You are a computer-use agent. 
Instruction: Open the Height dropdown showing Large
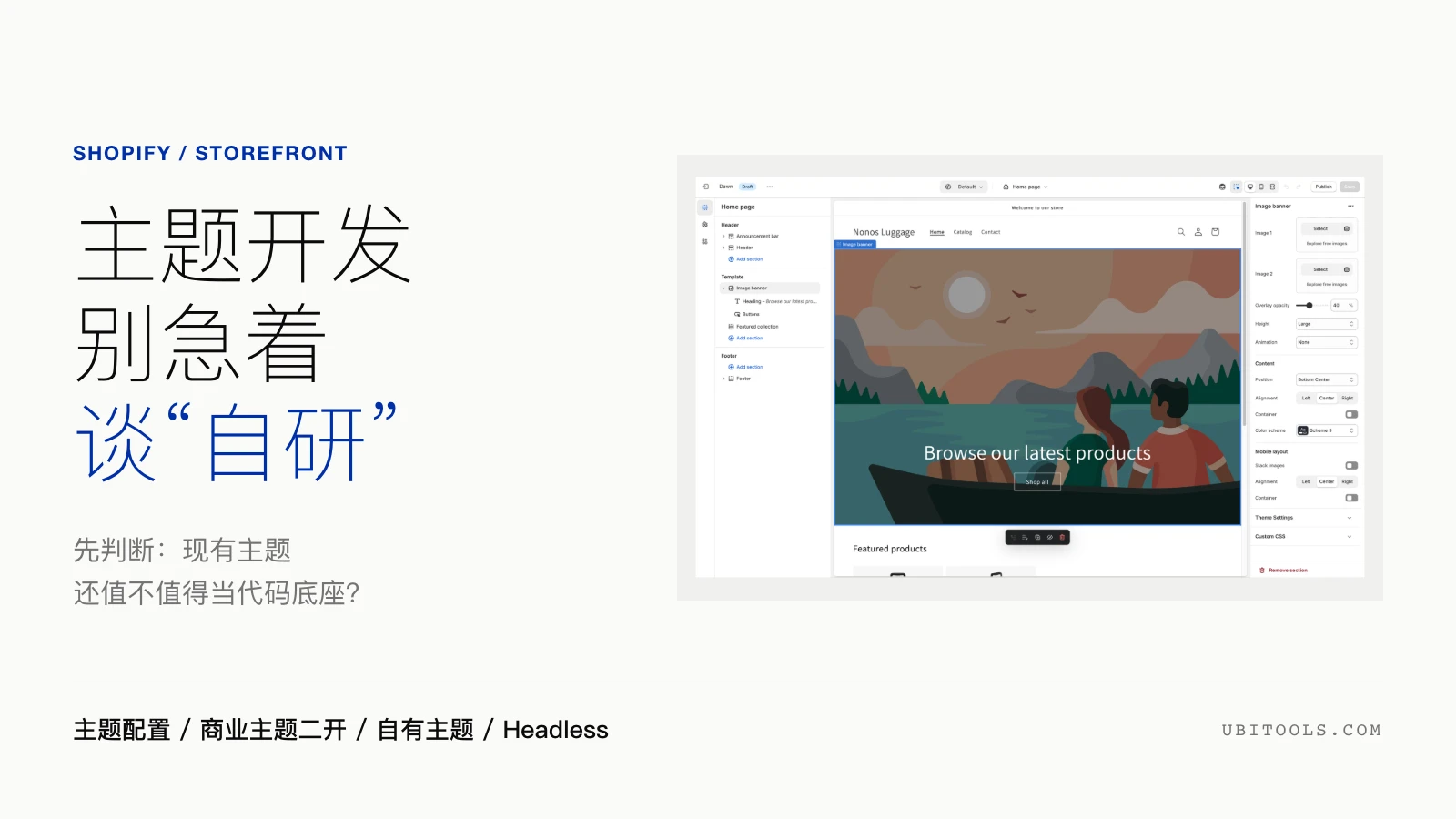click(x=1327, y=324)
